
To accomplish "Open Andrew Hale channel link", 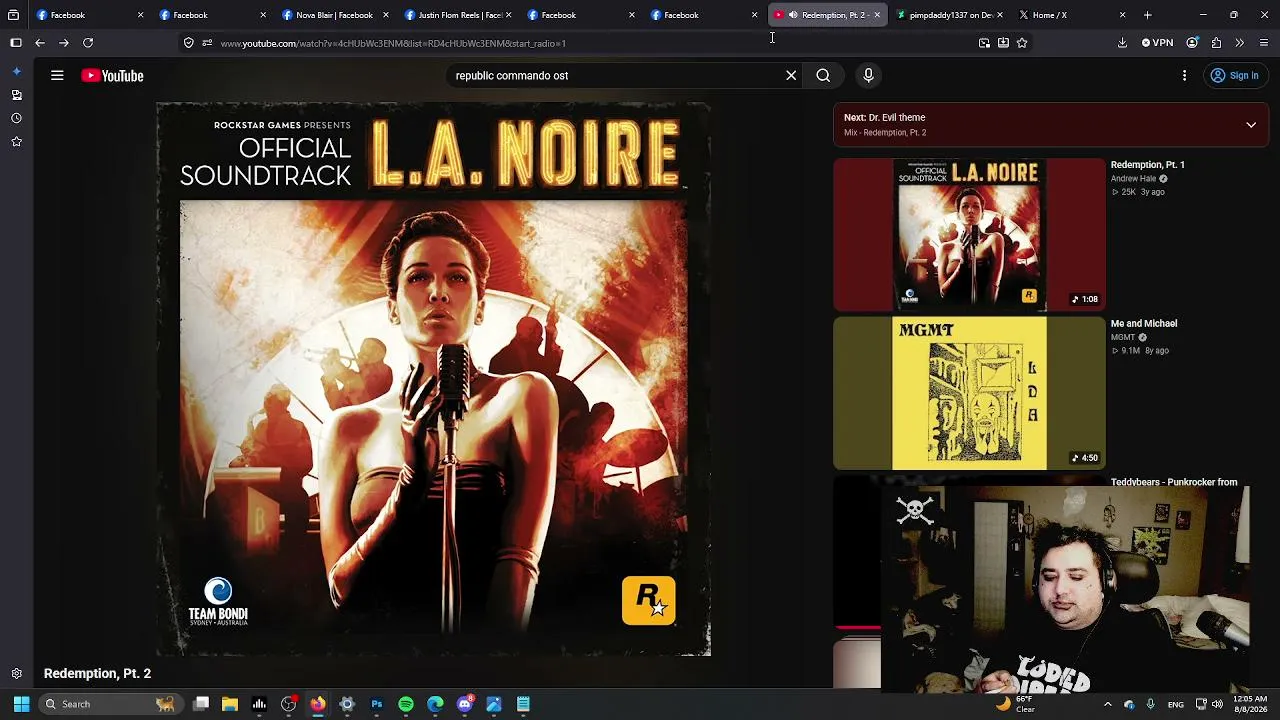I will click(1133, 179).
